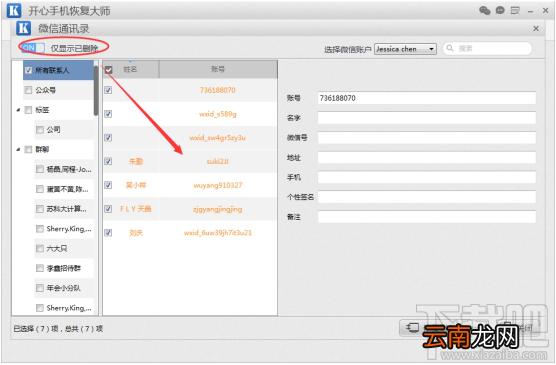Check the 苏科大计算... group checkbox

(40, 209)
